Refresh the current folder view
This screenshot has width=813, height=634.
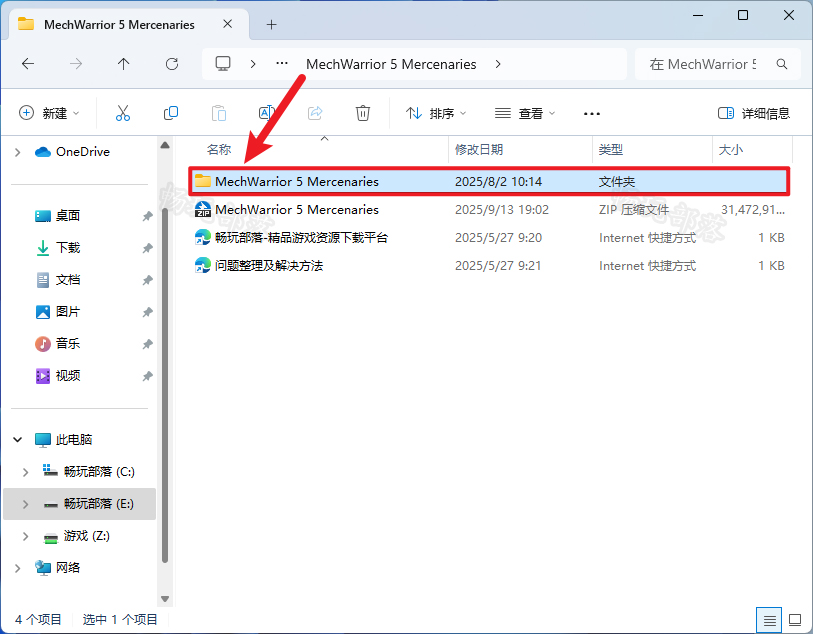(x=172, y=64)
